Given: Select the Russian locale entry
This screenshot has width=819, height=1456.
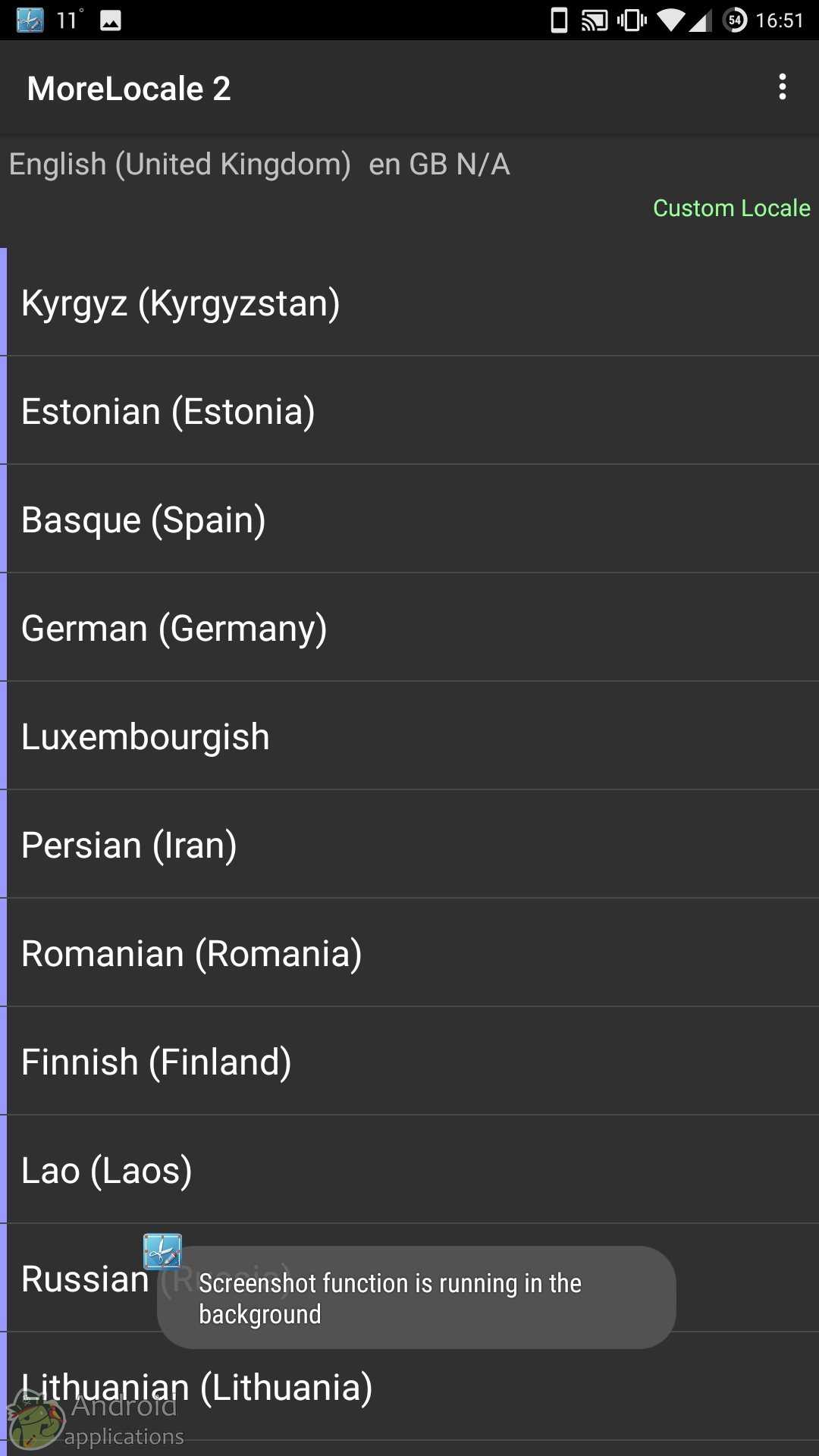Looking at the screenshot, I should pyautogui.click(x=85, y=1279).
